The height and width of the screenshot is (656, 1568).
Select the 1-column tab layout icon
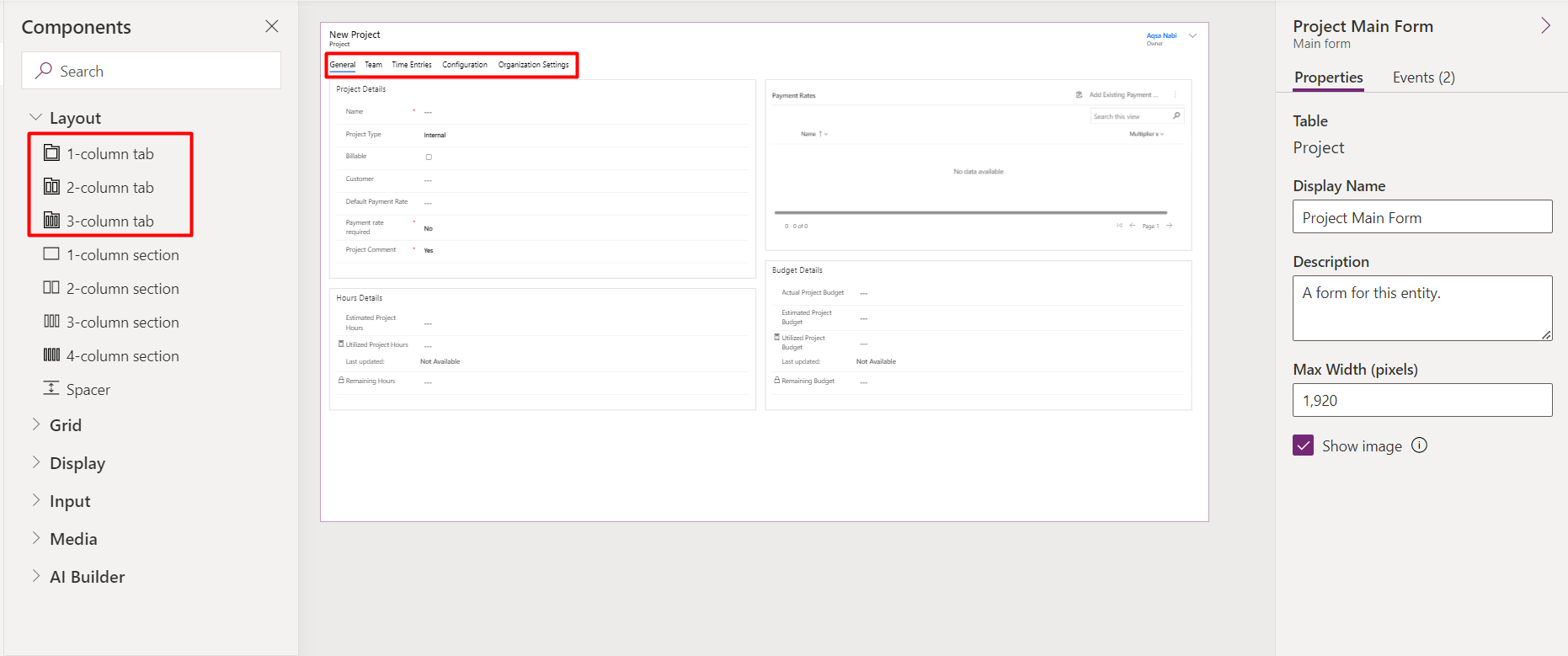52,153
